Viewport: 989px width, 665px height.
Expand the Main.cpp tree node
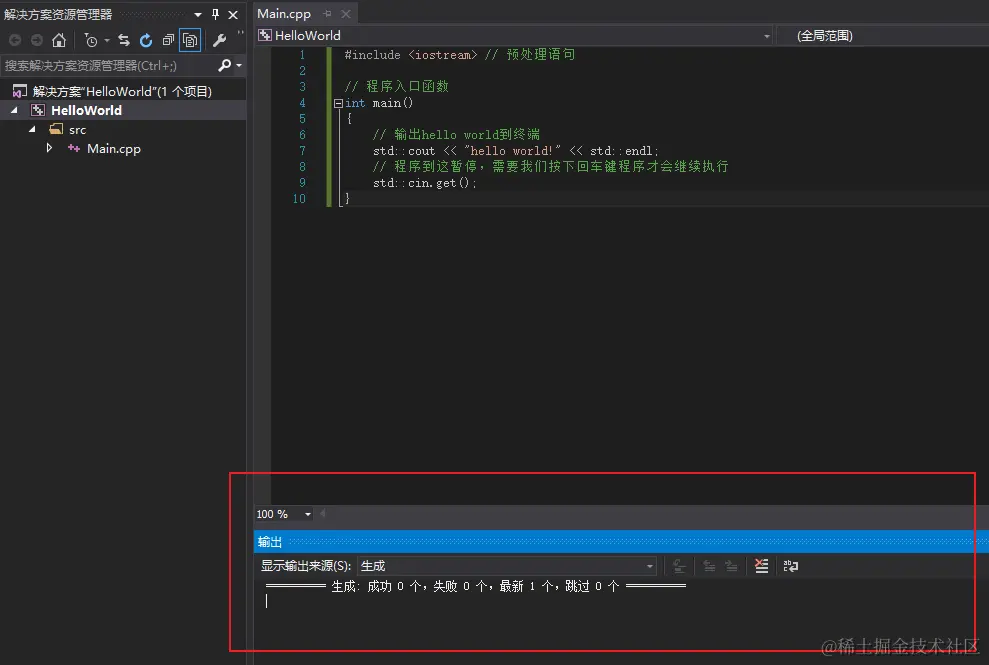click(49, 148)
